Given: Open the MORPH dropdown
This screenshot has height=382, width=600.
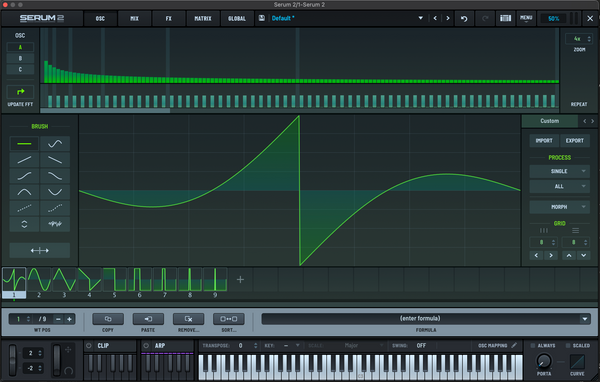Looking at the screenshot, I should click(559, 207).
